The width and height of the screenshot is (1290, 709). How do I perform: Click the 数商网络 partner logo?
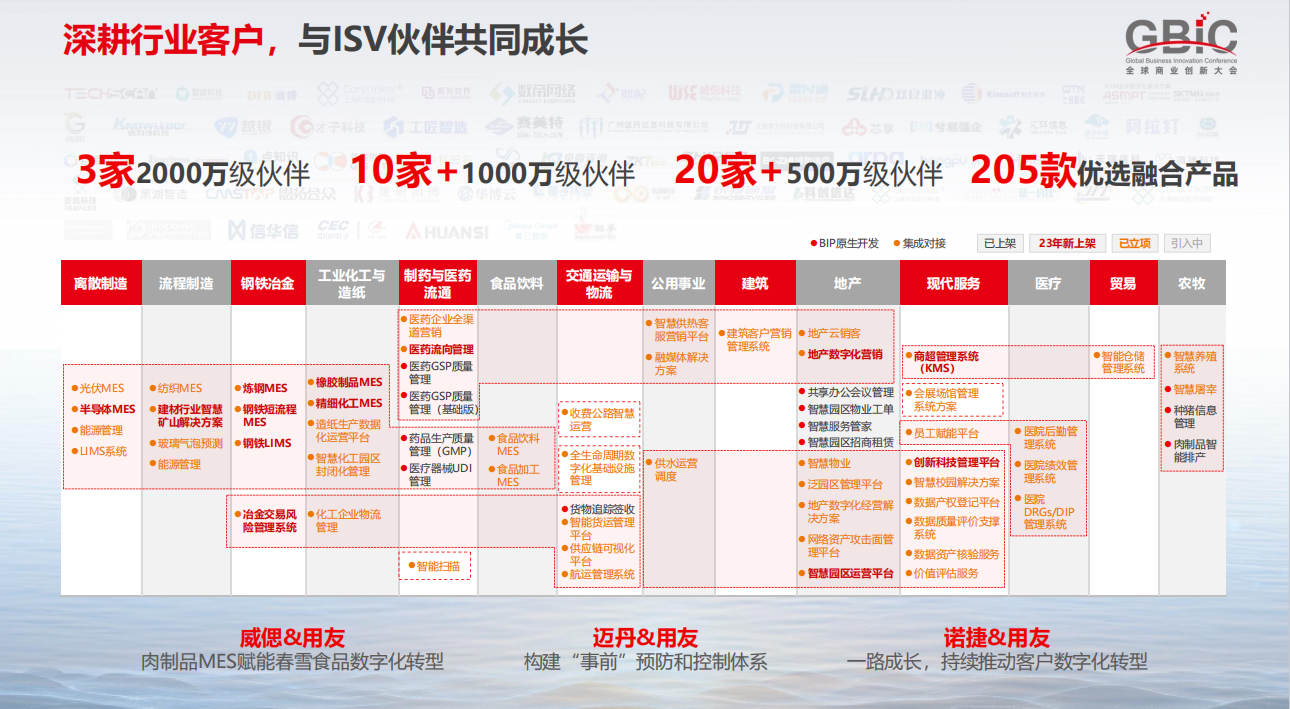(532, 93)
